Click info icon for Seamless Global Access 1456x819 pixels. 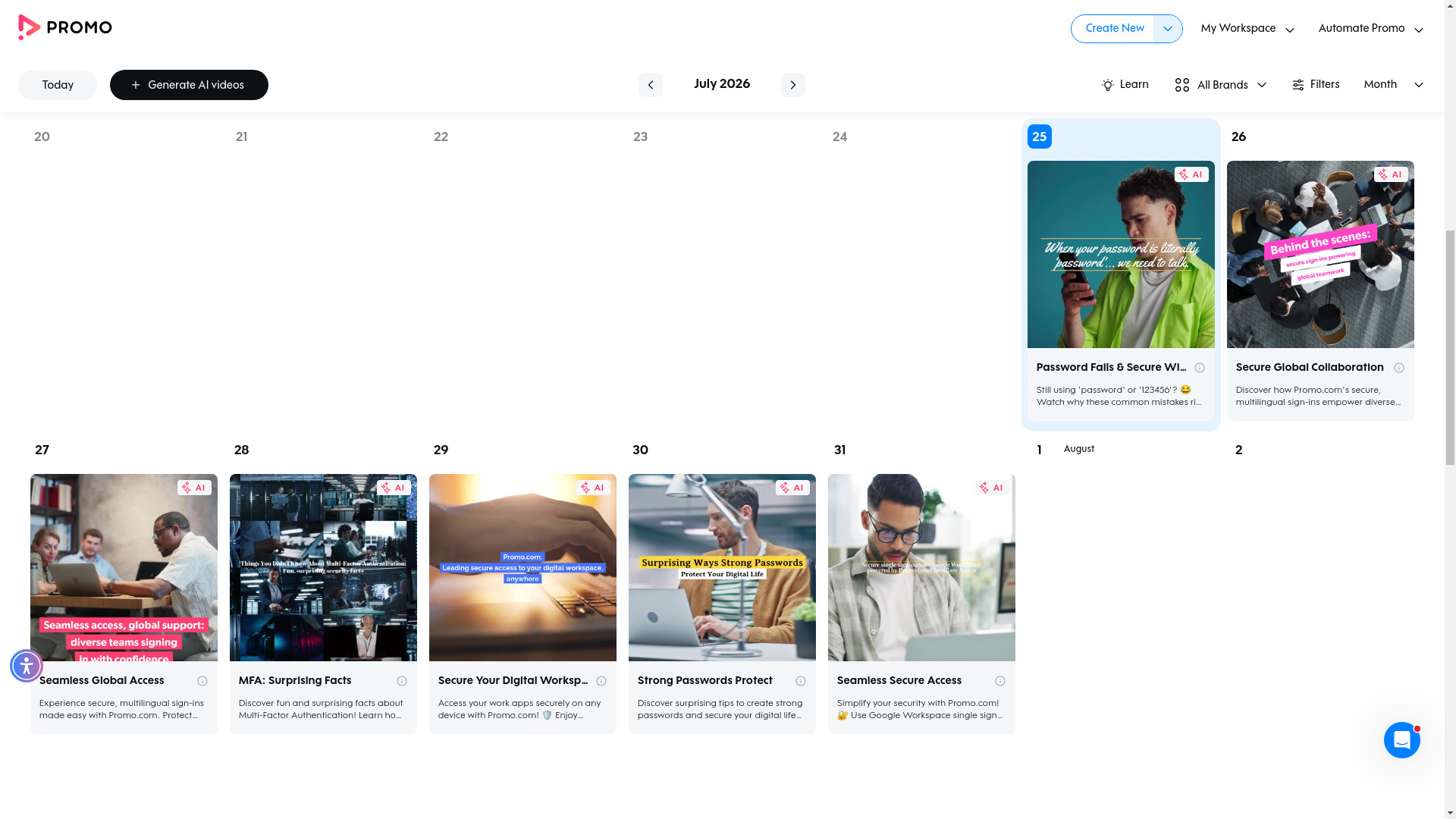point(202,681)
